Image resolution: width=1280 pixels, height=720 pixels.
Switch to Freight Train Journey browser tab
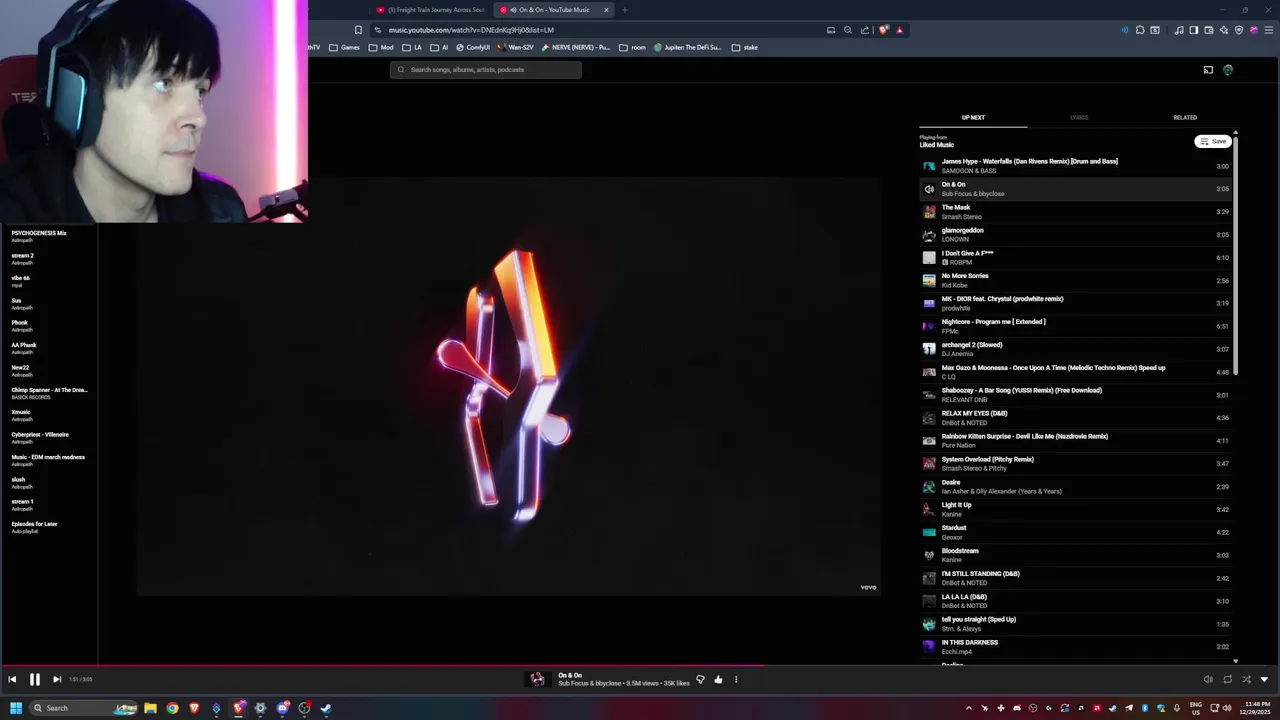431,10
